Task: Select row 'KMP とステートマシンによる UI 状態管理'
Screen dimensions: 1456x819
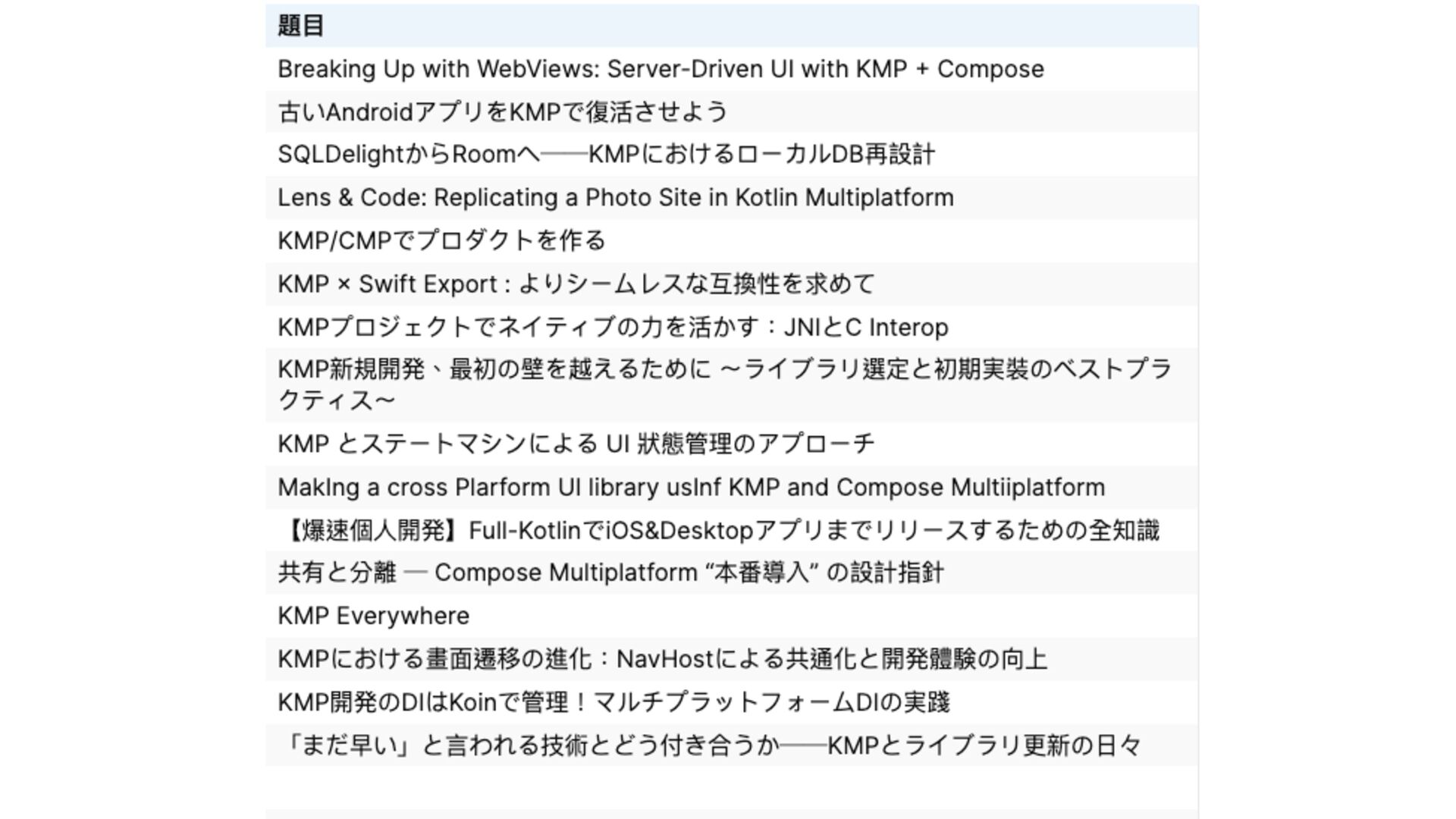Action: tap(732, 444)
